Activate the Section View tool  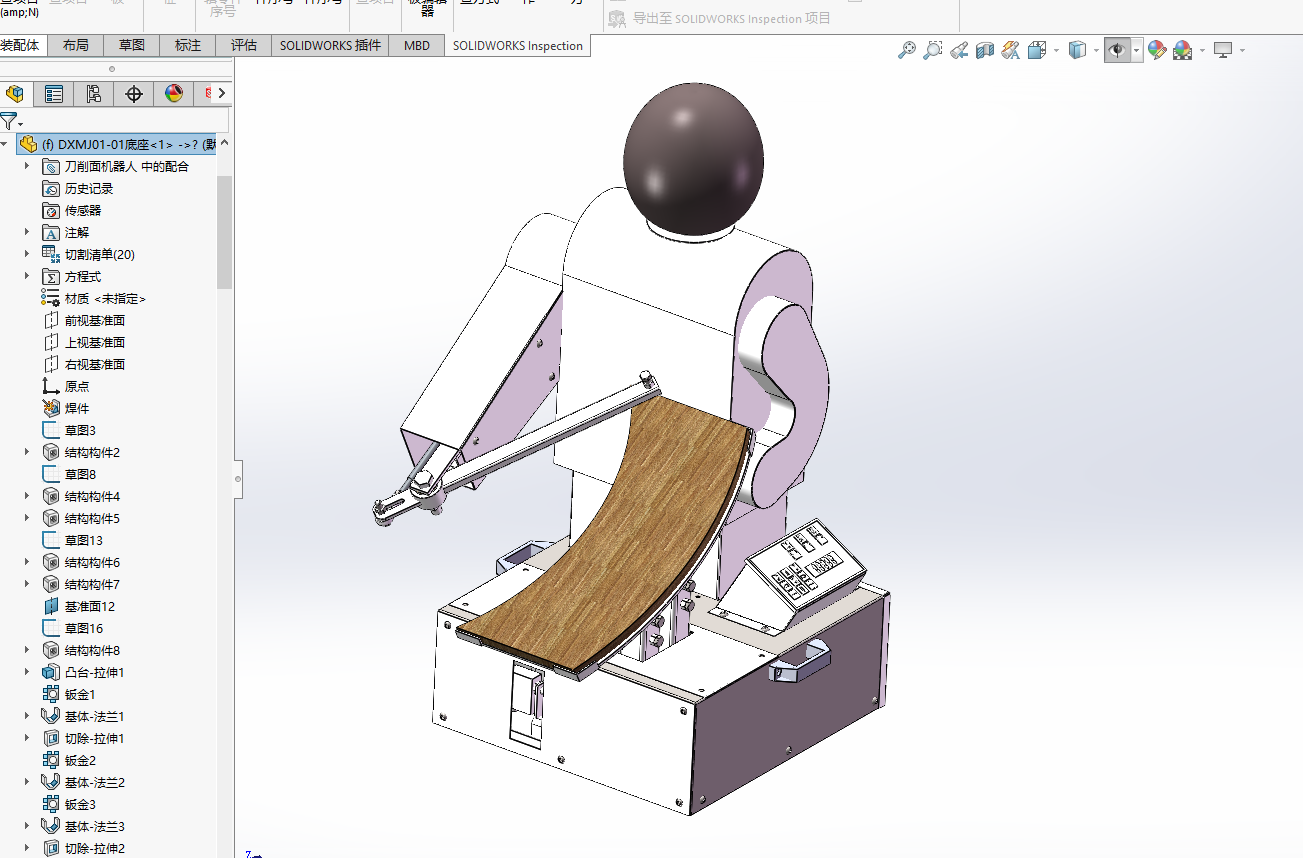click(x=985, y=50)
